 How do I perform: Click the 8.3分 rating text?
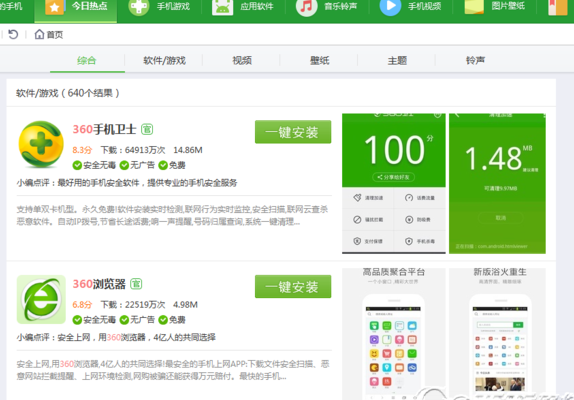(x=82, y=150)
